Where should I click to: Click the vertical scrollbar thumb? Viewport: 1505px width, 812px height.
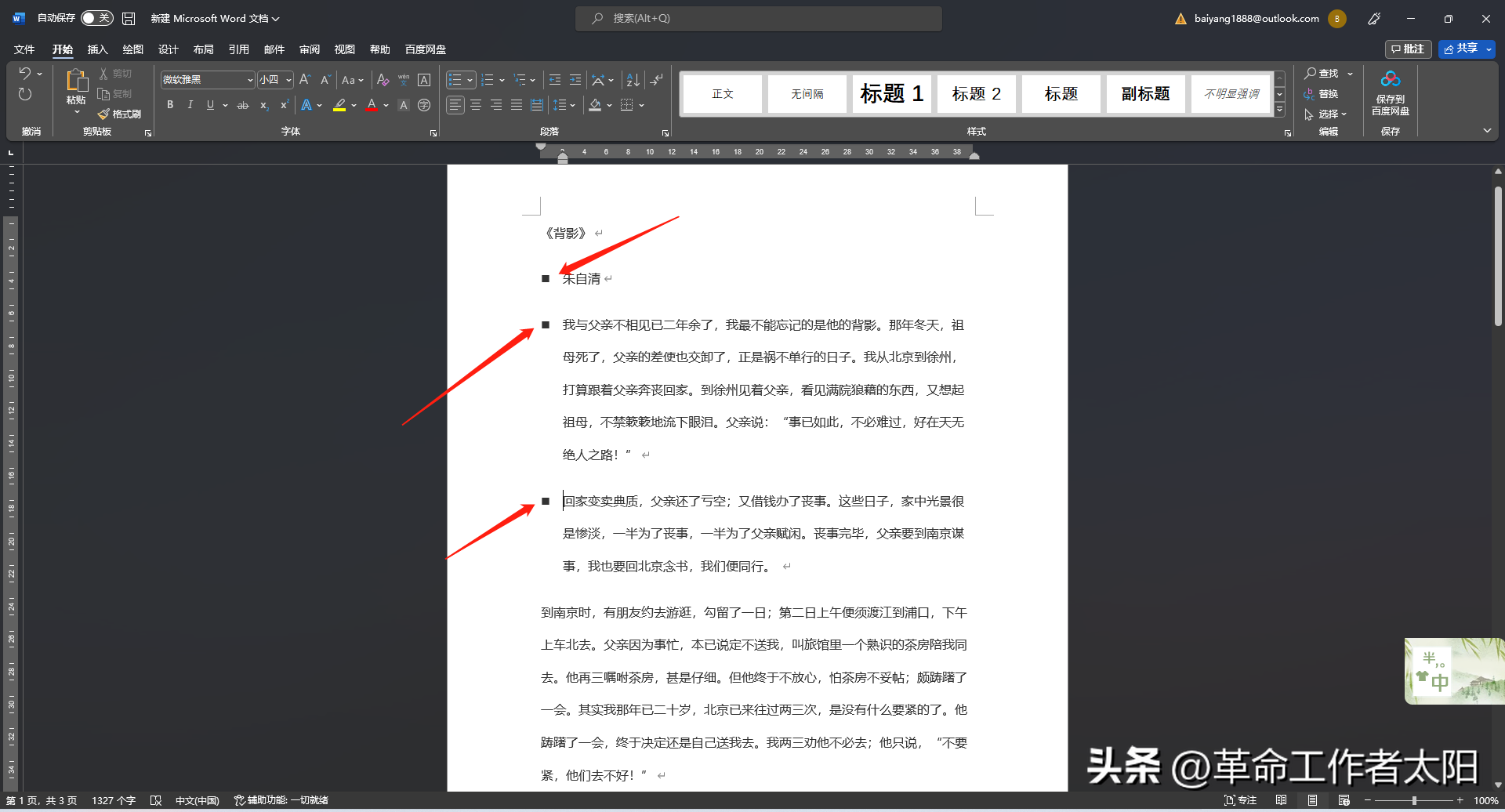[1498, 256]
